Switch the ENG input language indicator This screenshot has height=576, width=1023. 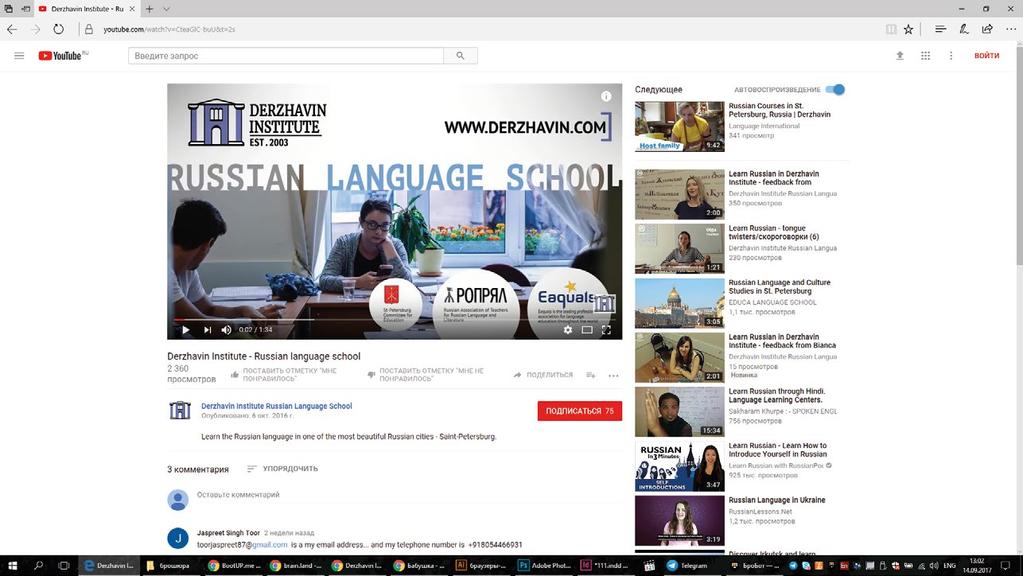pyautogui.click(x=950, y=566)
